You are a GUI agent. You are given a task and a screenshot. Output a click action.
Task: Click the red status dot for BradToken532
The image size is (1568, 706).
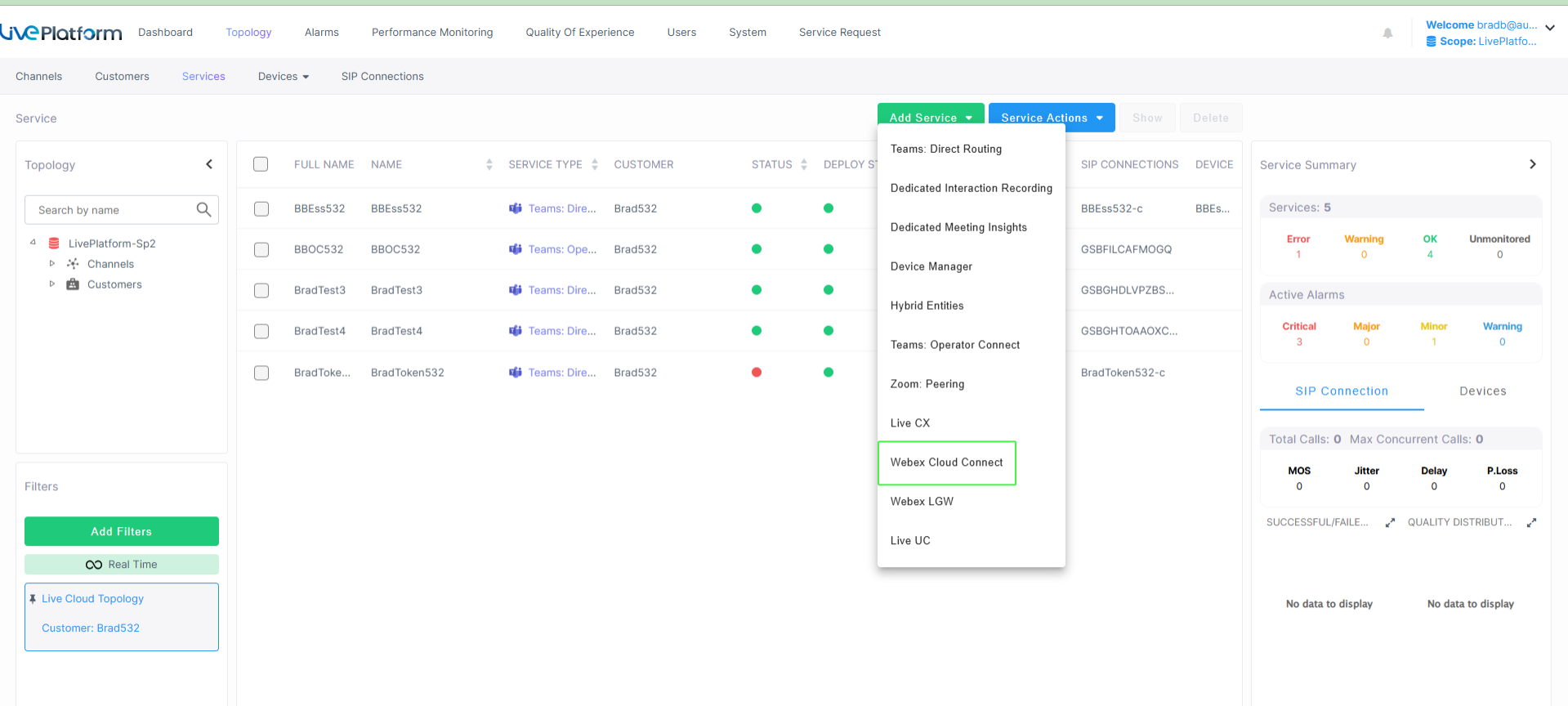(x=757, y=373)
